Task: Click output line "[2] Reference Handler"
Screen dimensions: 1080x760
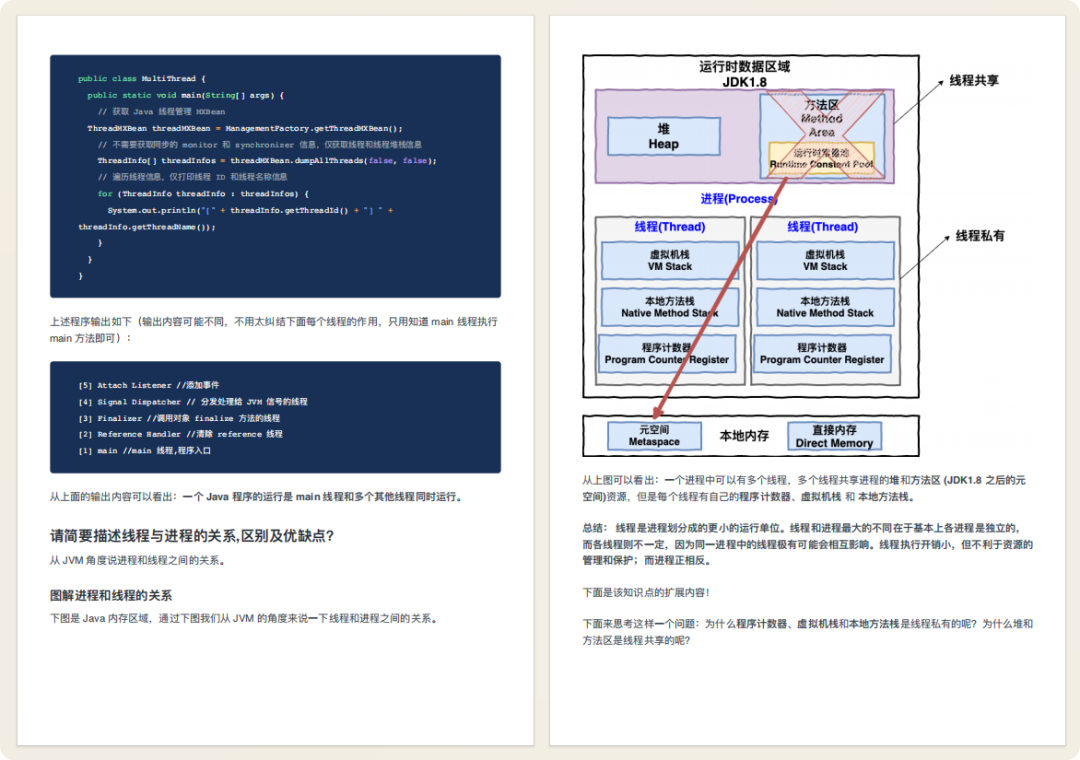Action: (x=180, y=434)
